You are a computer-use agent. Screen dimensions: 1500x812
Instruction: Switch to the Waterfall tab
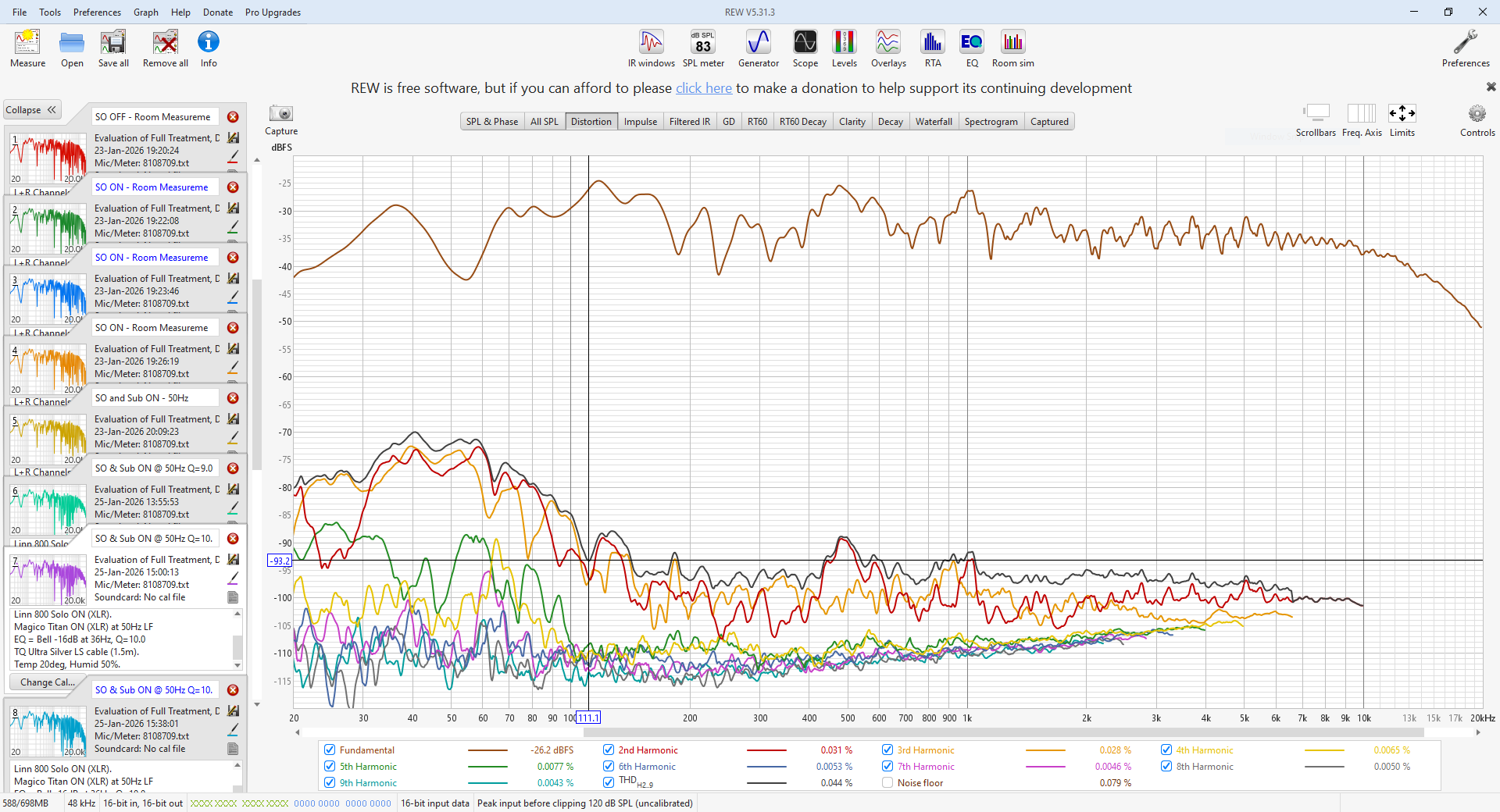point(933,122)
